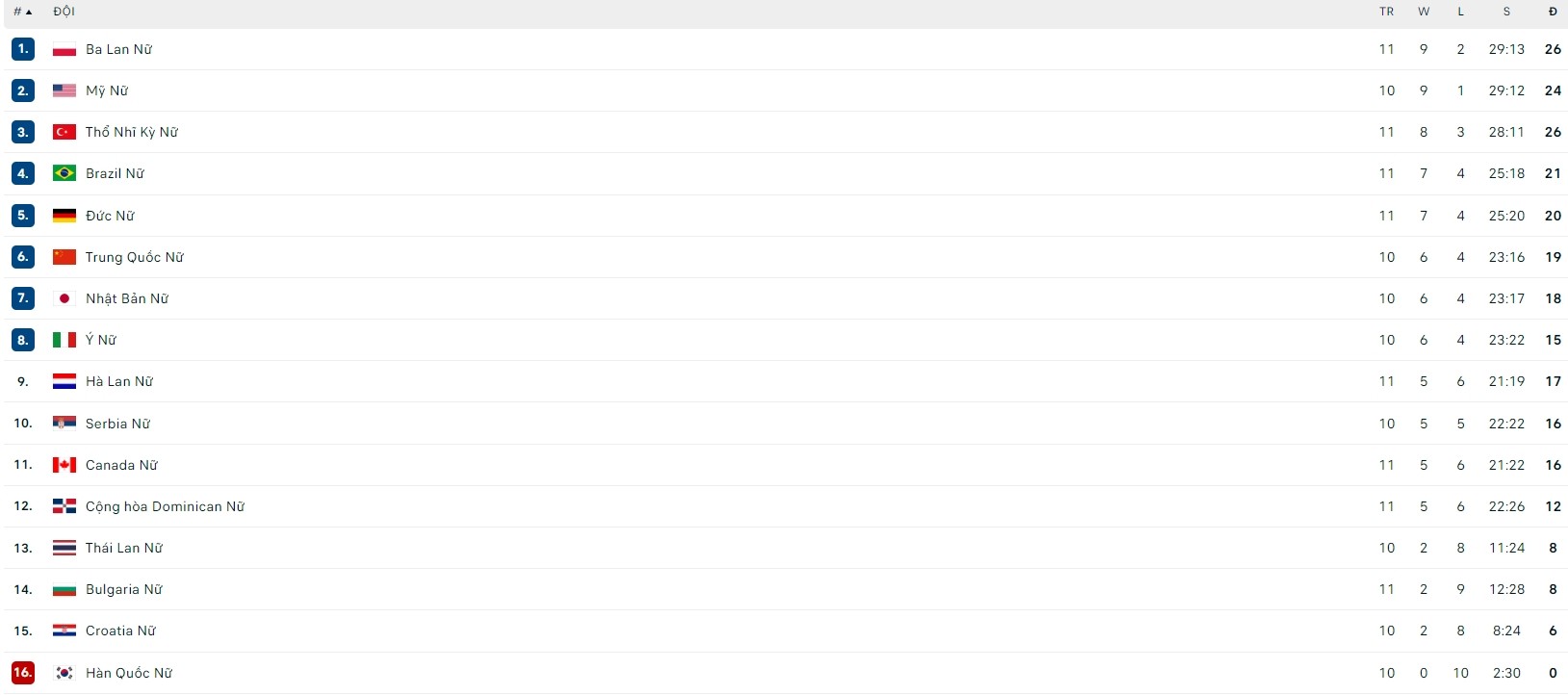Image resolution: width=1568 pixels, height=695 pixels.
Task: Click the blue rank 1 badge
Action: (x=23, y=49)
